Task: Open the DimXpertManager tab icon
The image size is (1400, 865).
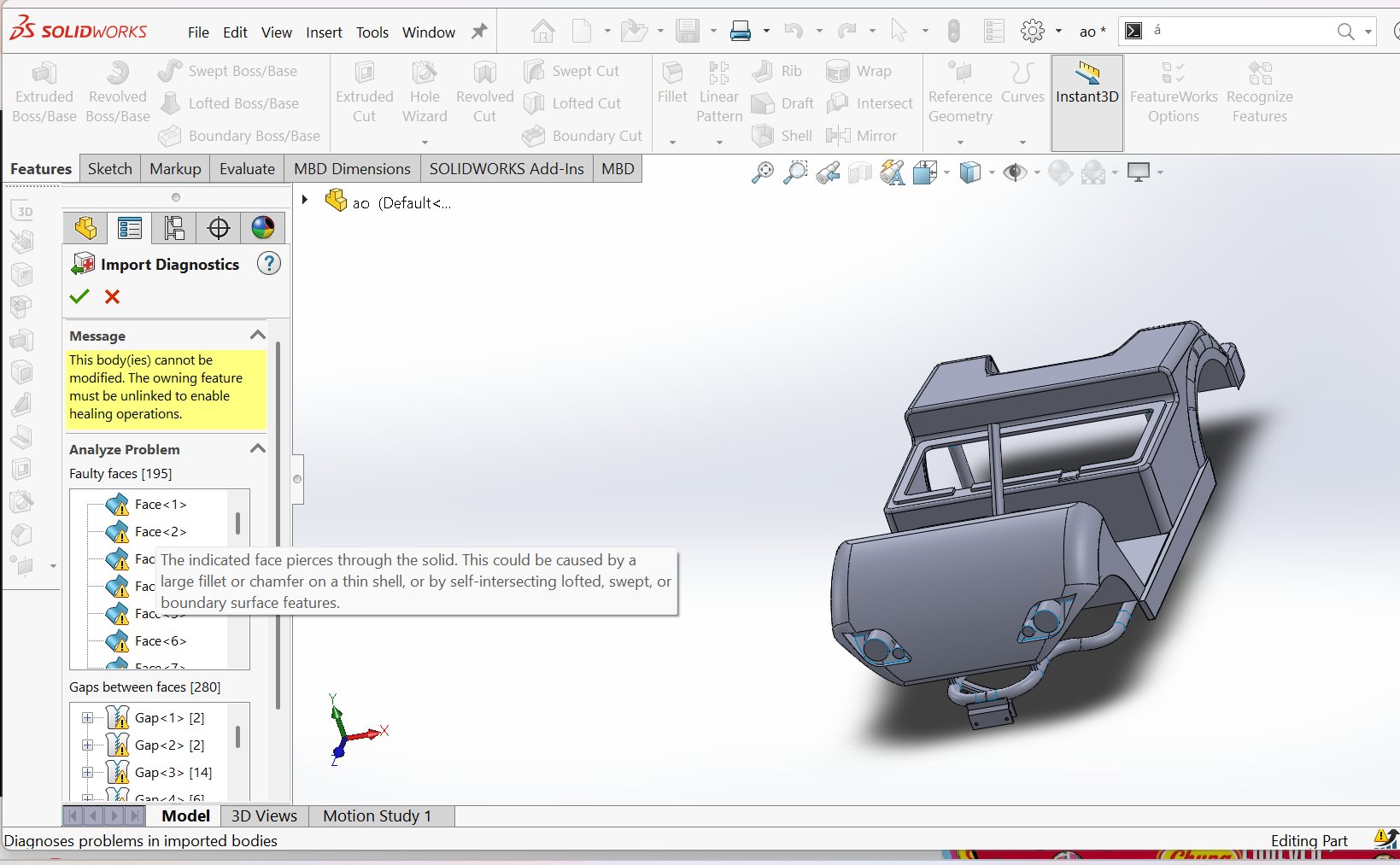Action: 219,228
